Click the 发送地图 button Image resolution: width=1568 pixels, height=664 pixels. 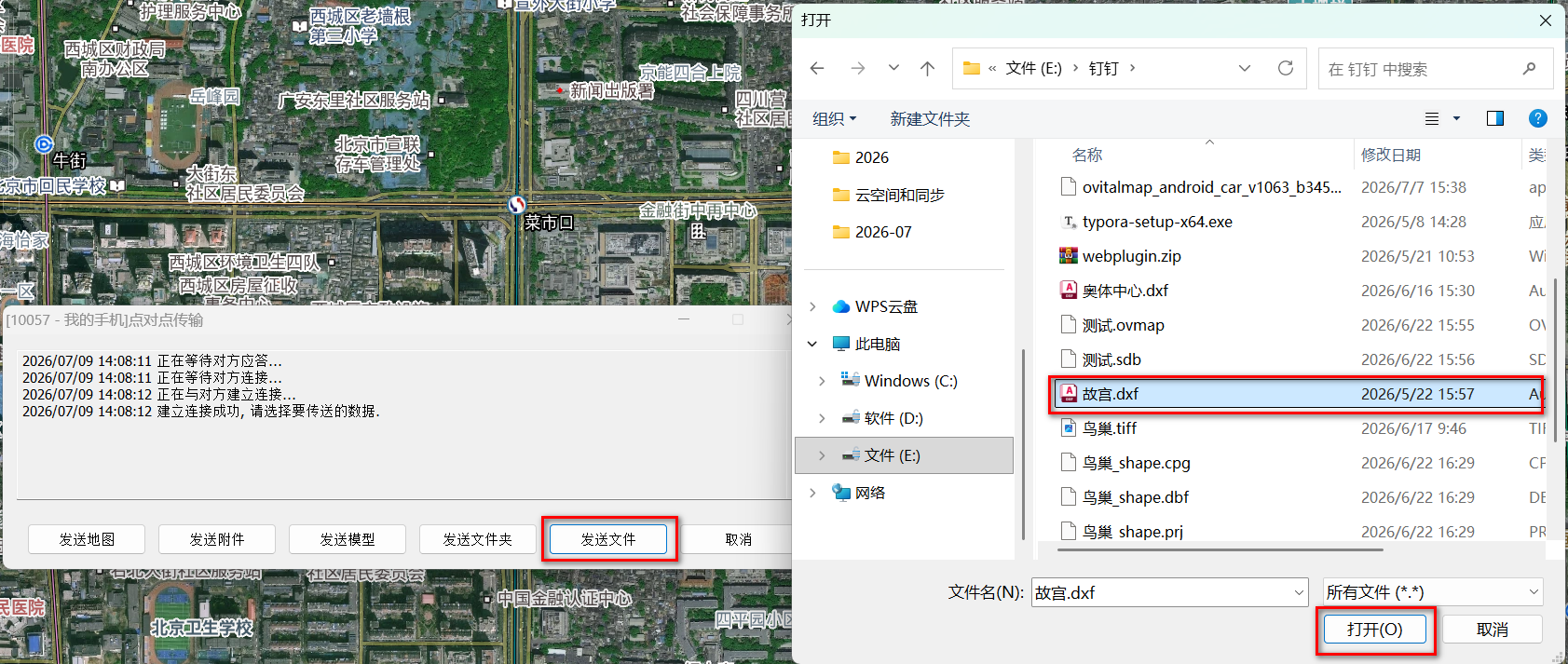click(87, 539)
